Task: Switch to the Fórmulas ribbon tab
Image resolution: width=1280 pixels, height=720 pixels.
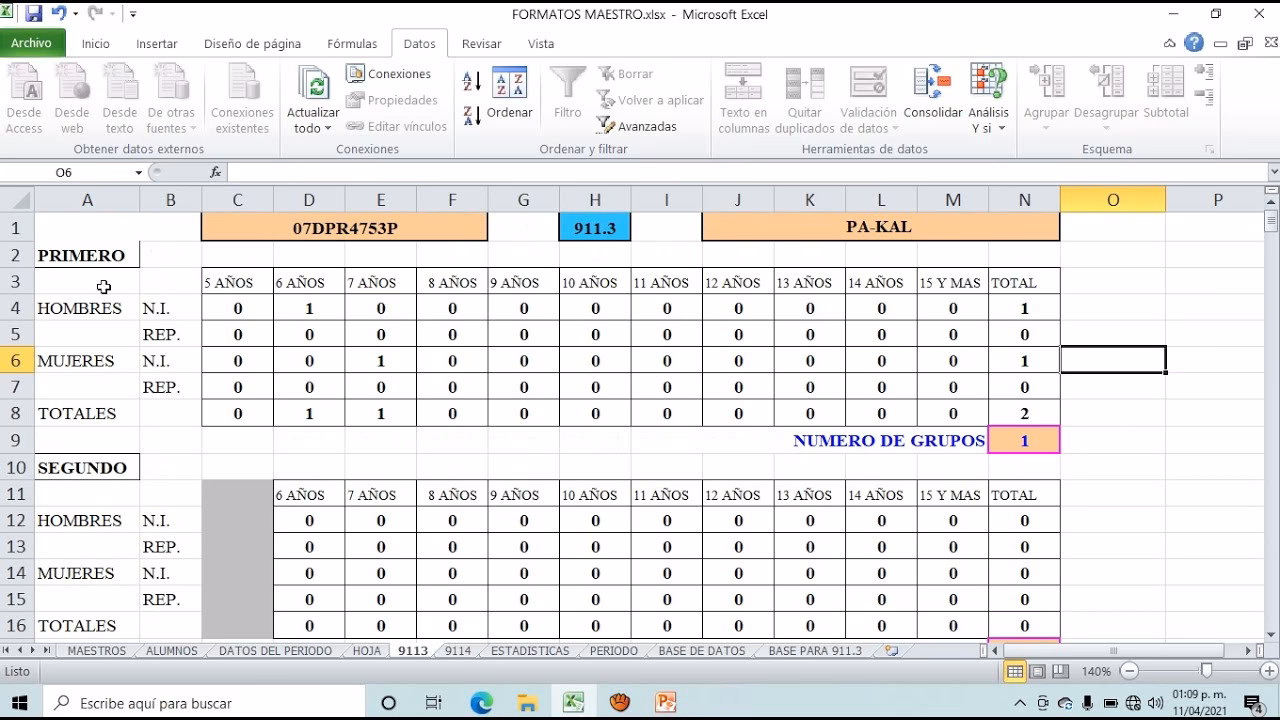Action: click(352, 43)
